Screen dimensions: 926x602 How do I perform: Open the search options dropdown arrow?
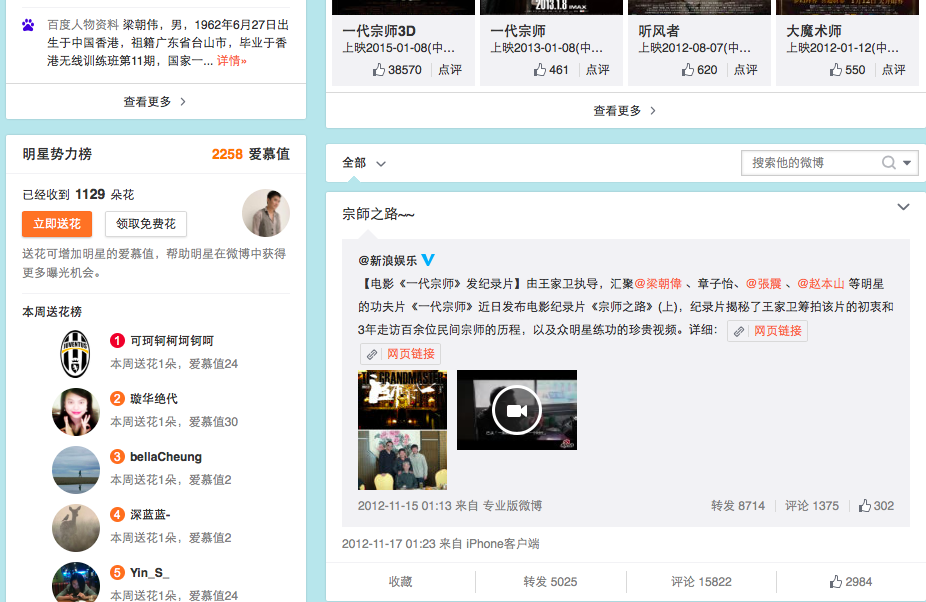(x=907, y=162)
